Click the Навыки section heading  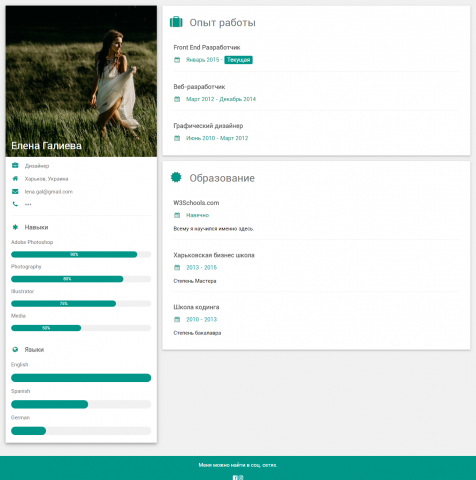pyautogui.click(x=36, y=227)
